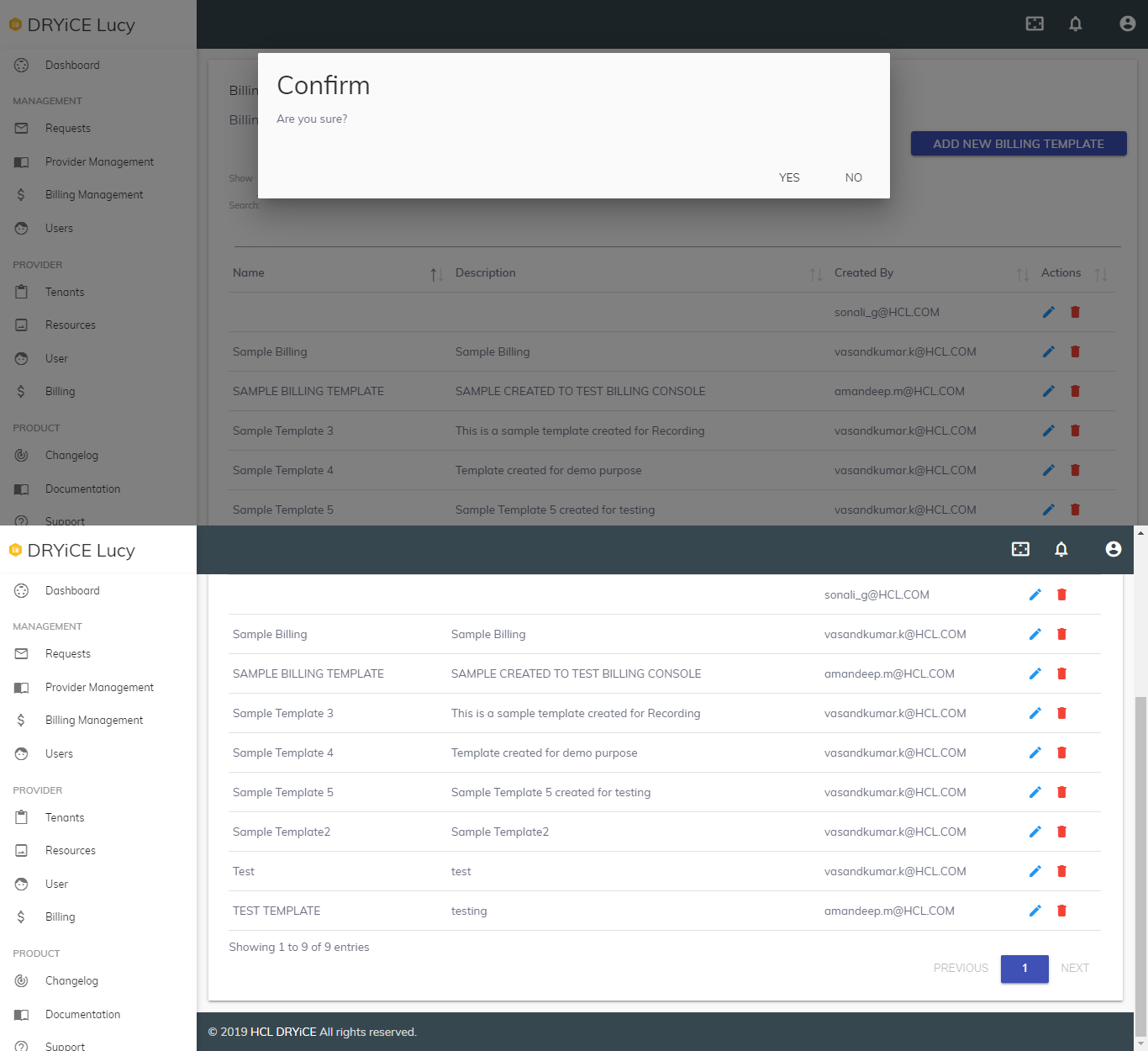Delete the TEST TEMPLATE row
Viewport: 1148px width, 1051px height.
point(1061,911)
